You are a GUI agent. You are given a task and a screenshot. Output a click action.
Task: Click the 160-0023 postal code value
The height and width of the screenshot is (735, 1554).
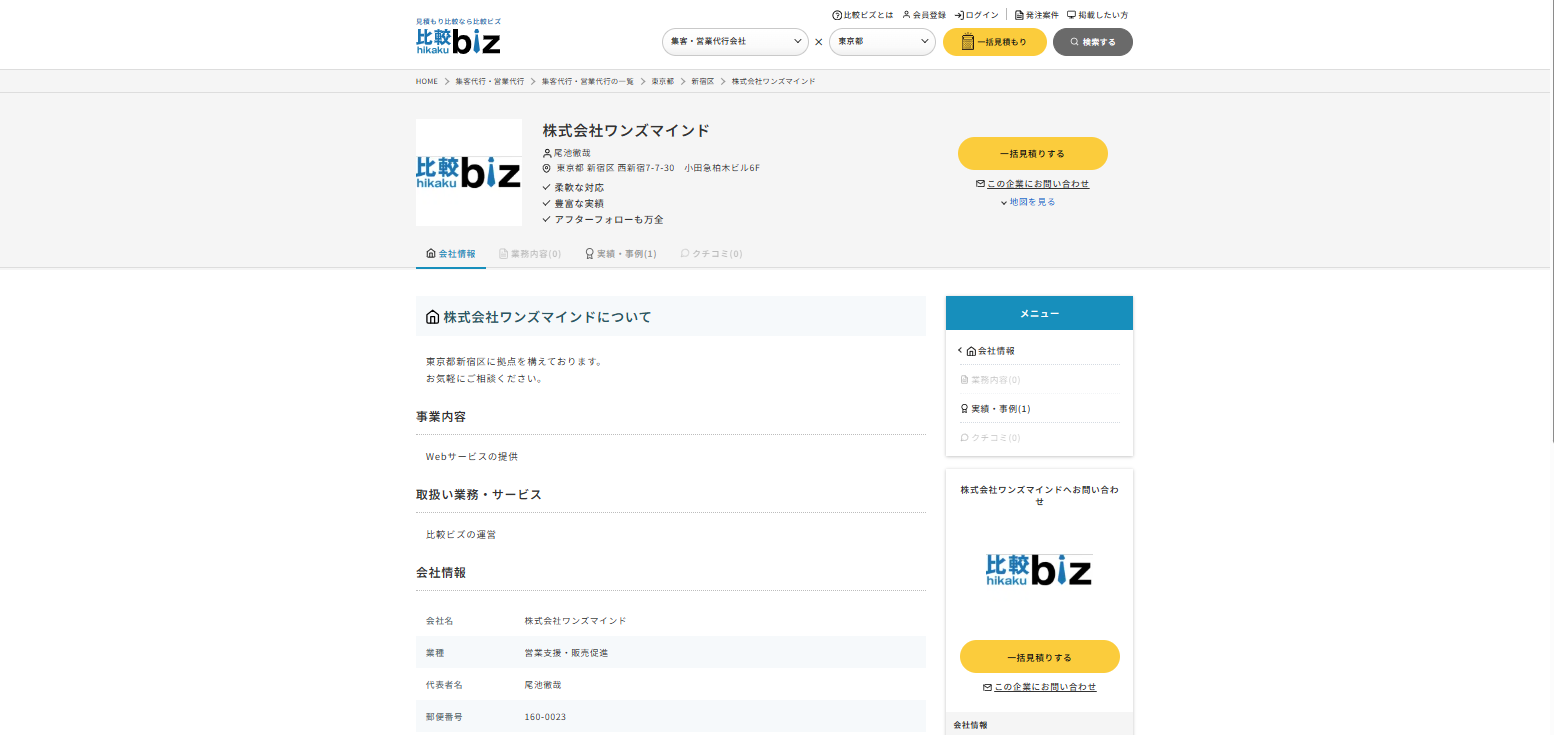[x=545, y=717]
